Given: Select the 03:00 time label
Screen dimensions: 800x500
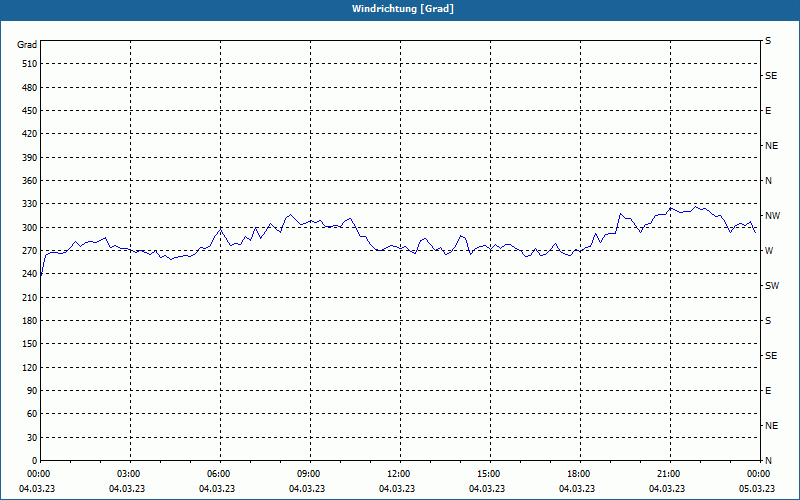Looking at the screenshot, I should pos(128,474).
